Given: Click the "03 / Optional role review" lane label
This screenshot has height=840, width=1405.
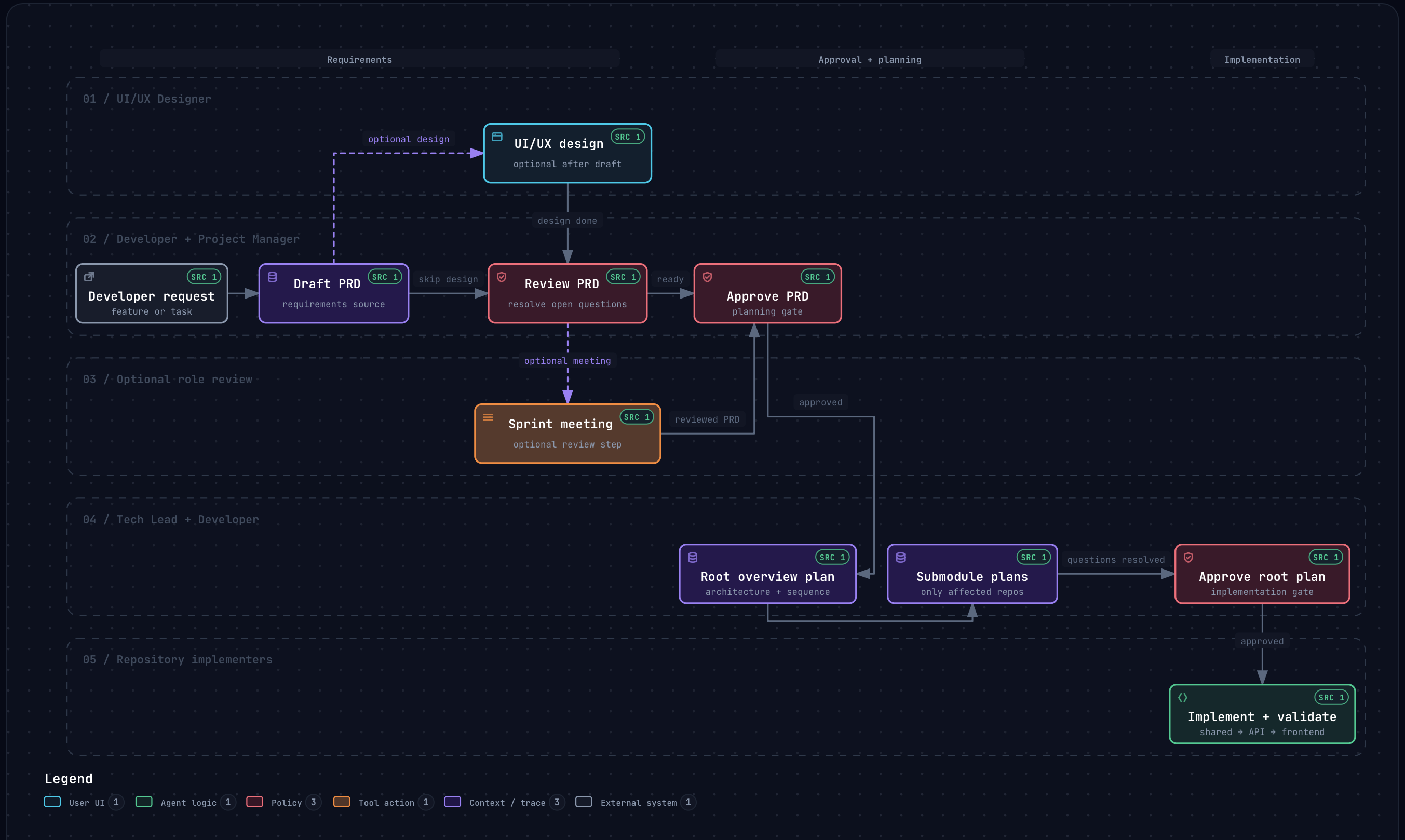Looking at the screenshot, I should pos(168,379).
